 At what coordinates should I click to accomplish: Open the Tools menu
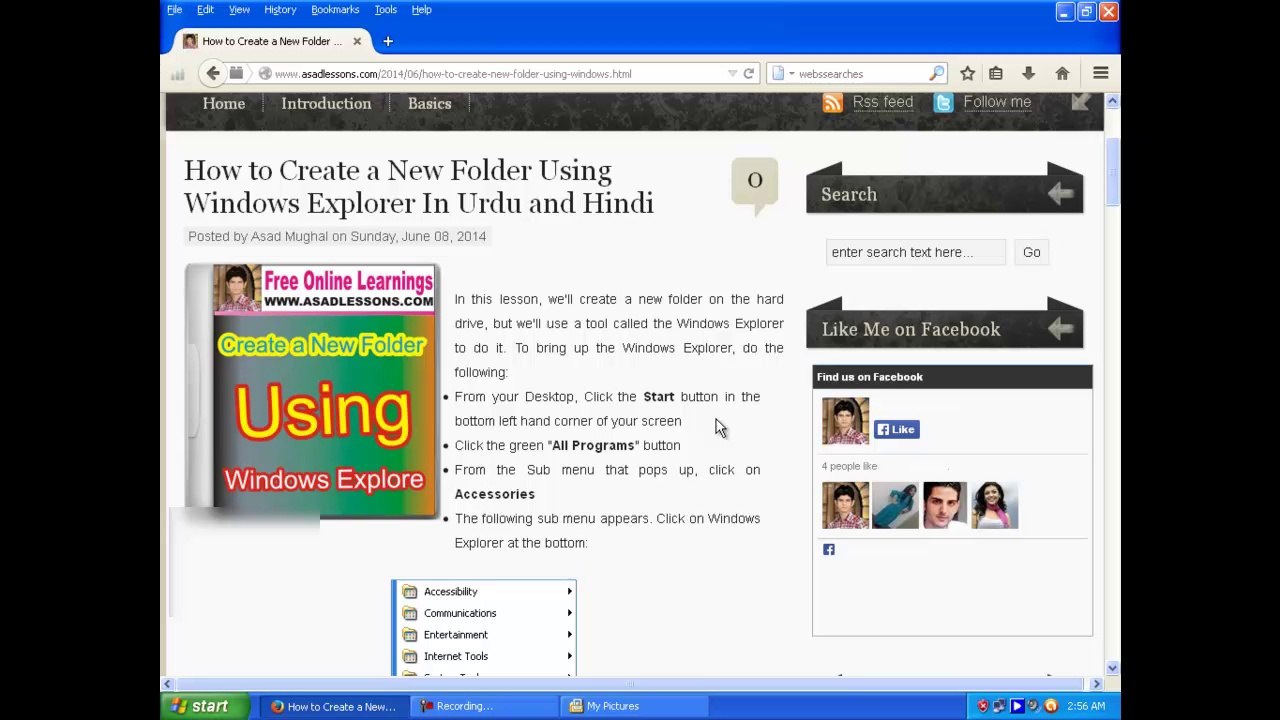[x=385, y=10]
